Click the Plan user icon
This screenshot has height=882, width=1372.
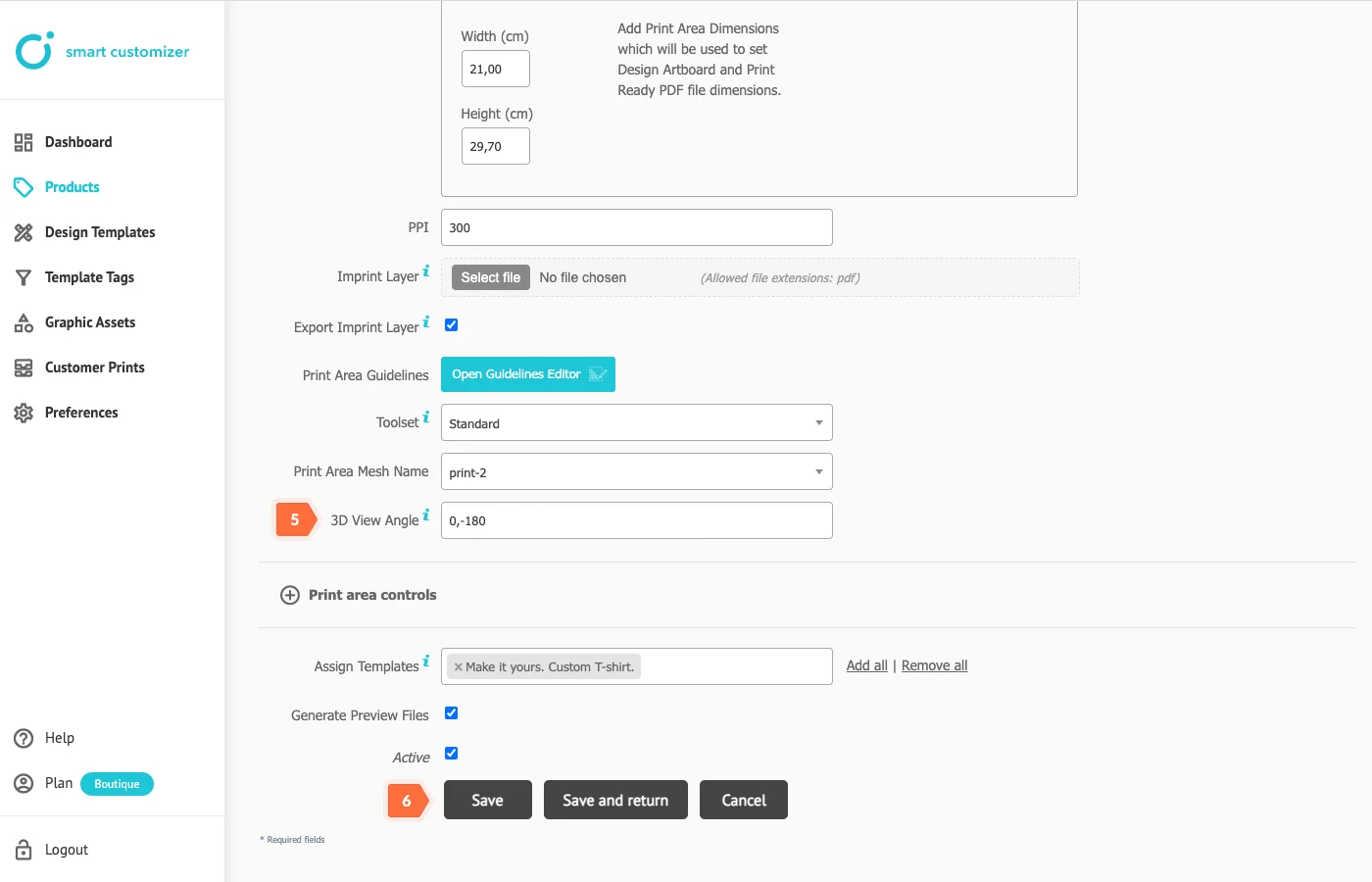[24, 783]
